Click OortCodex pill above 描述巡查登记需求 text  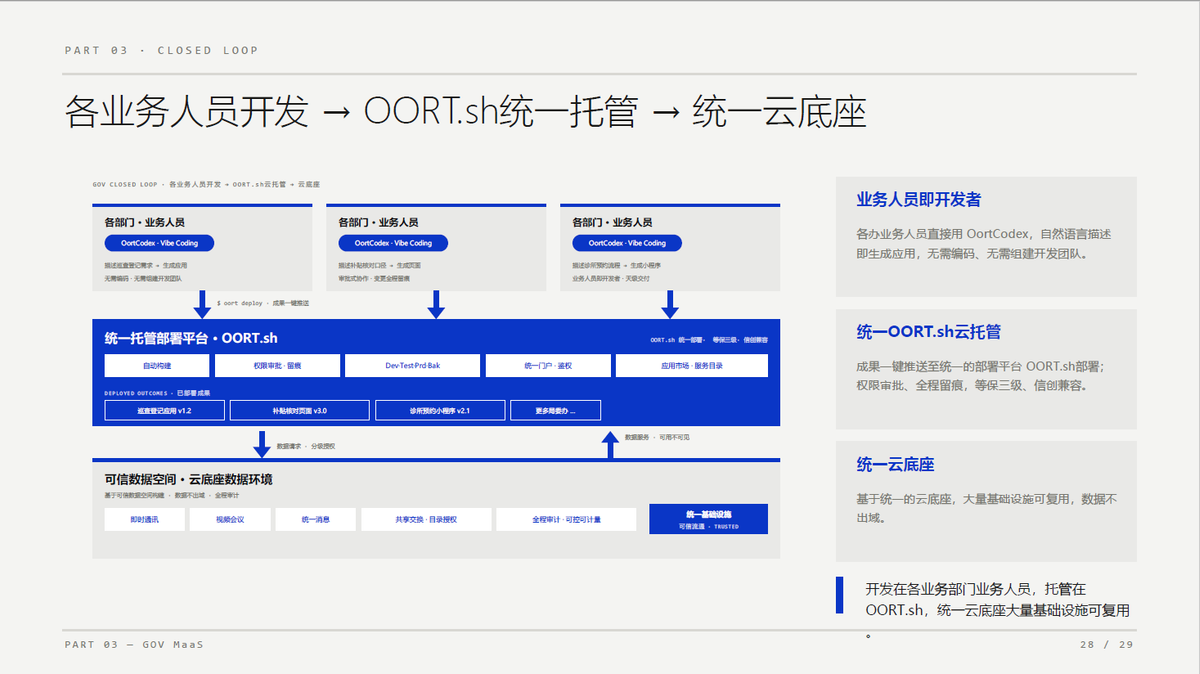click(x=159, y=243)
